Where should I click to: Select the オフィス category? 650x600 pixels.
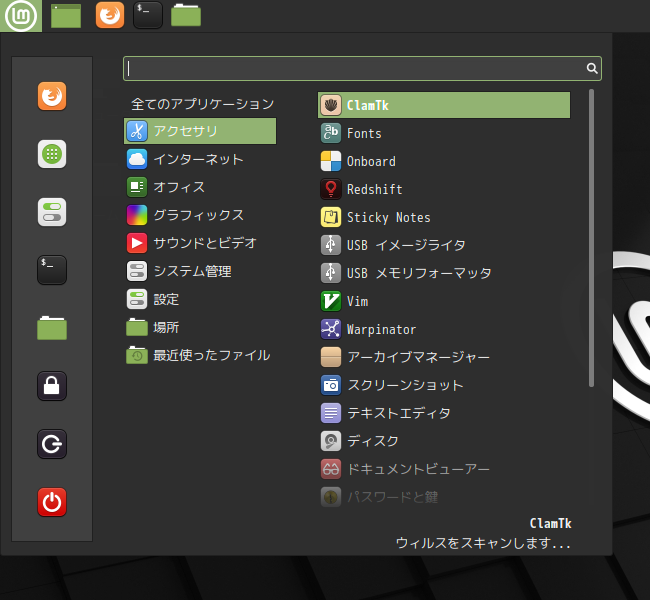(x=200, y=187)
